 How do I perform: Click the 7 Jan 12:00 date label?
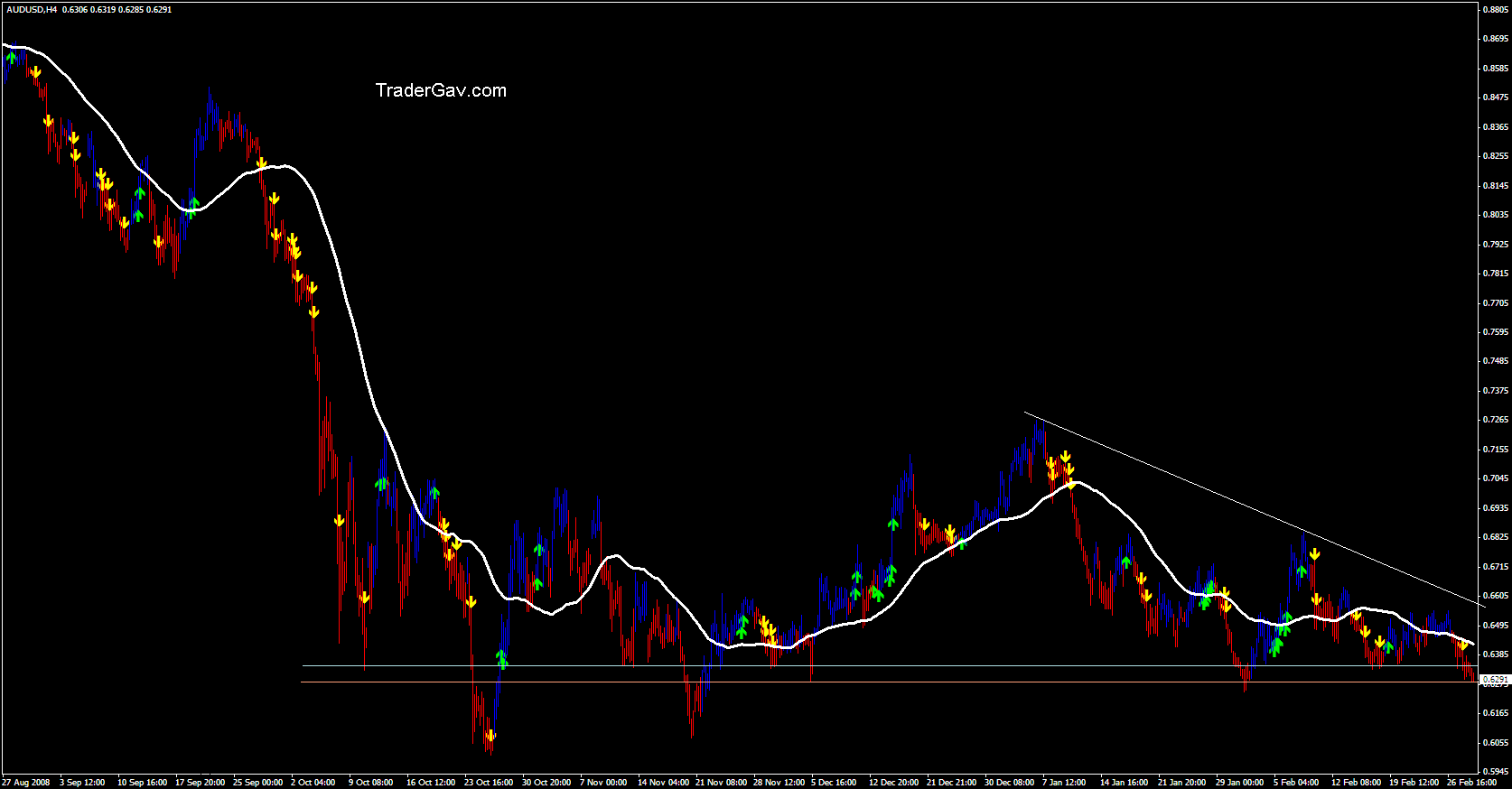[1063, 783]
